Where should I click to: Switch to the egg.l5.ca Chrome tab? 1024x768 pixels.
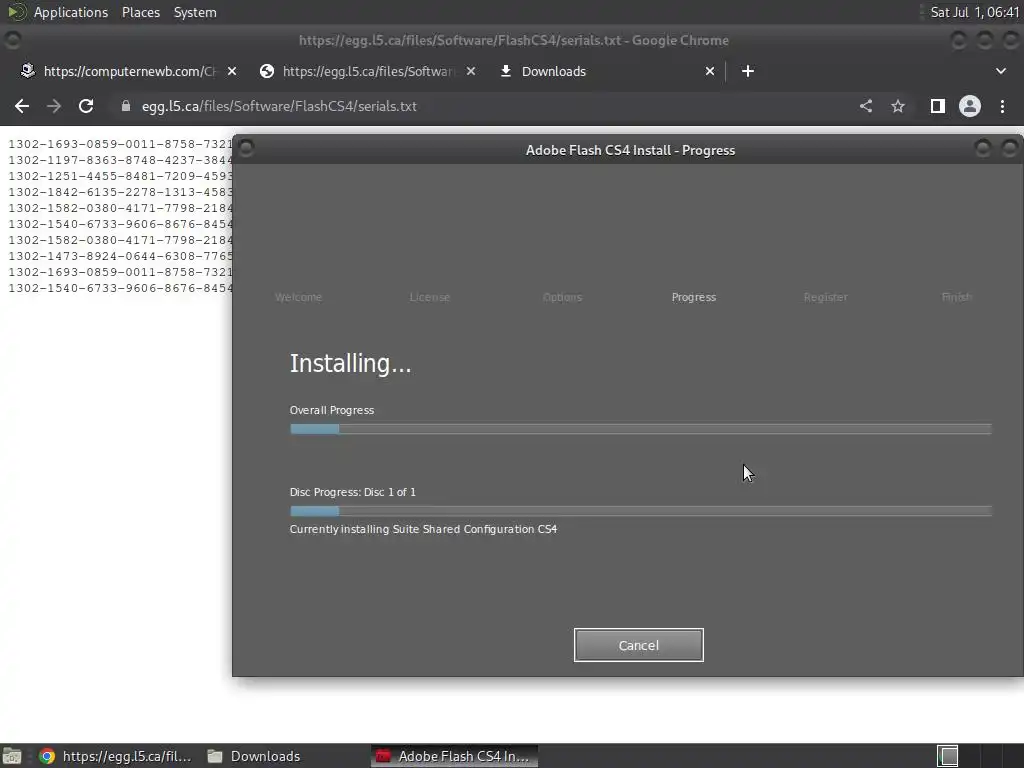[x=367, y=71]
